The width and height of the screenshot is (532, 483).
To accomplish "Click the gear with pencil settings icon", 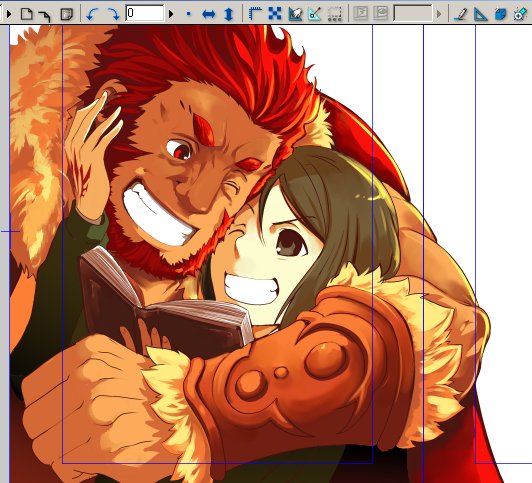I will click(x=520, y=14).
